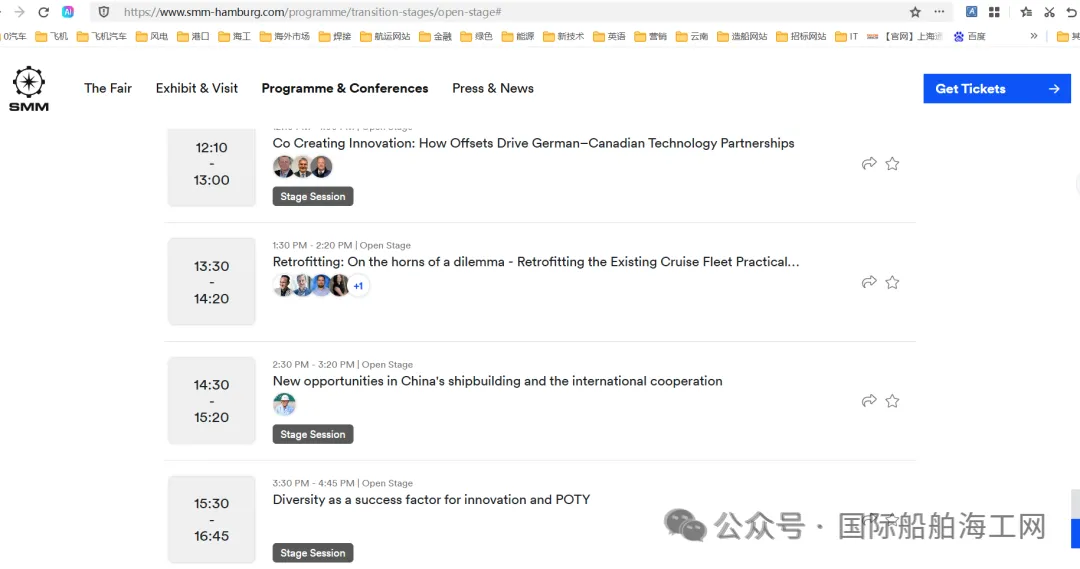1080x569 pixels.
Task: Open the address bar three-dots menu
Action: pyautogui.click(x=939, y=12)
